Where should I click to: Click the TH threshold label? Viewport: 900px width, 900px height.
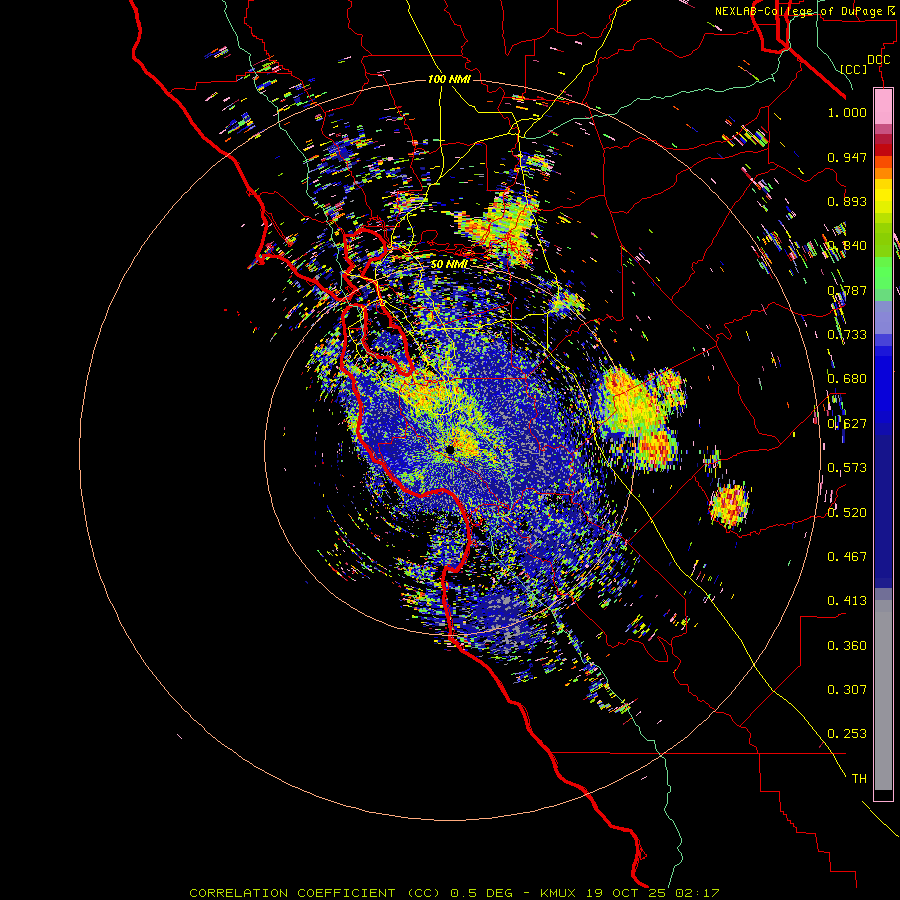pyautogui.click(x=859, y=779)
